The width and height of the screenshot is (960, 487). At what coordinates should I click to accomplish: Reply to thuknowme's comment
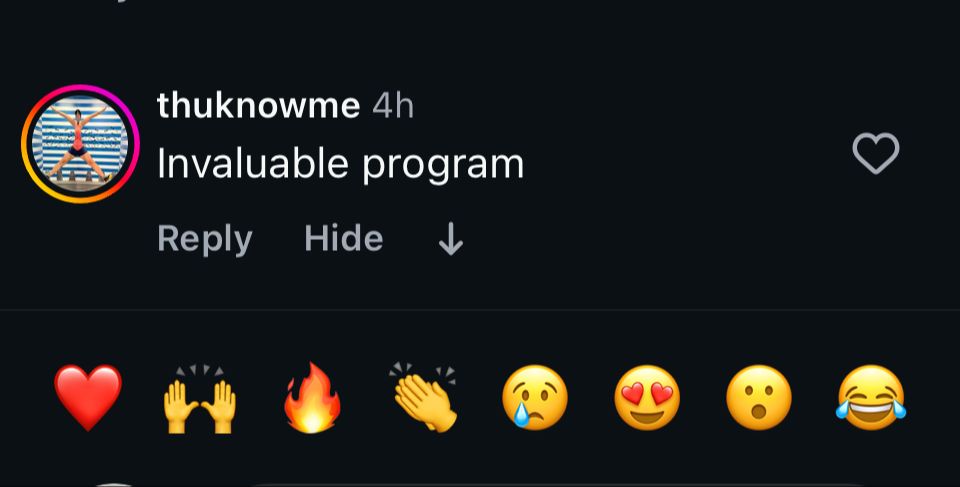(204, 238)
